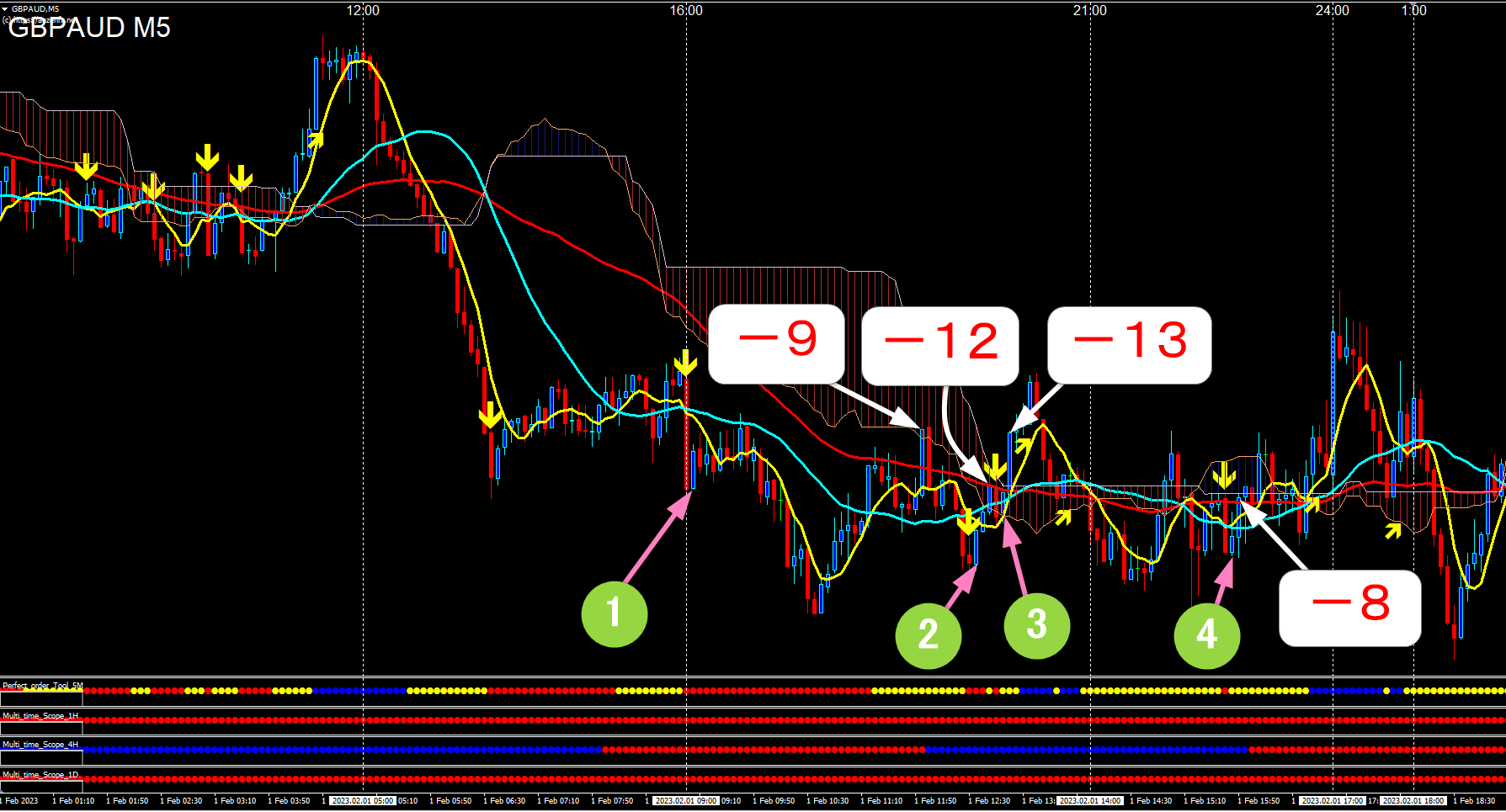The image size is (1506, 812).
Task: Click the small GBPAUD,M5 chart symbol label
Action: pyautogui.click(x=35, y=8)
